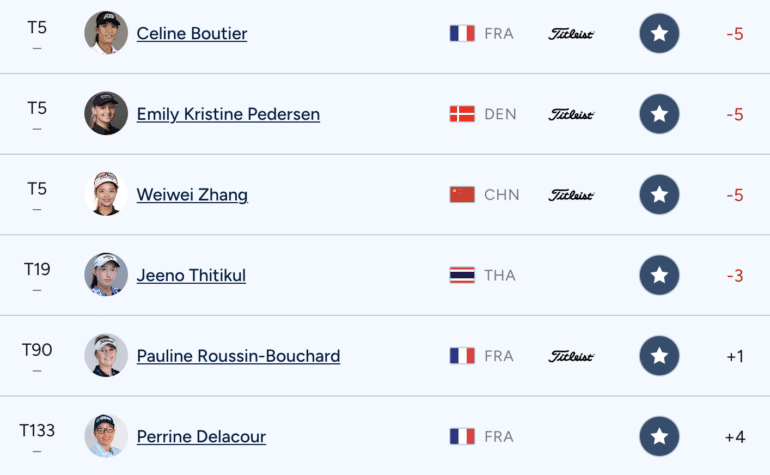
Task: Star Weiwei Zhang as favorite
Action: (659, 195)
